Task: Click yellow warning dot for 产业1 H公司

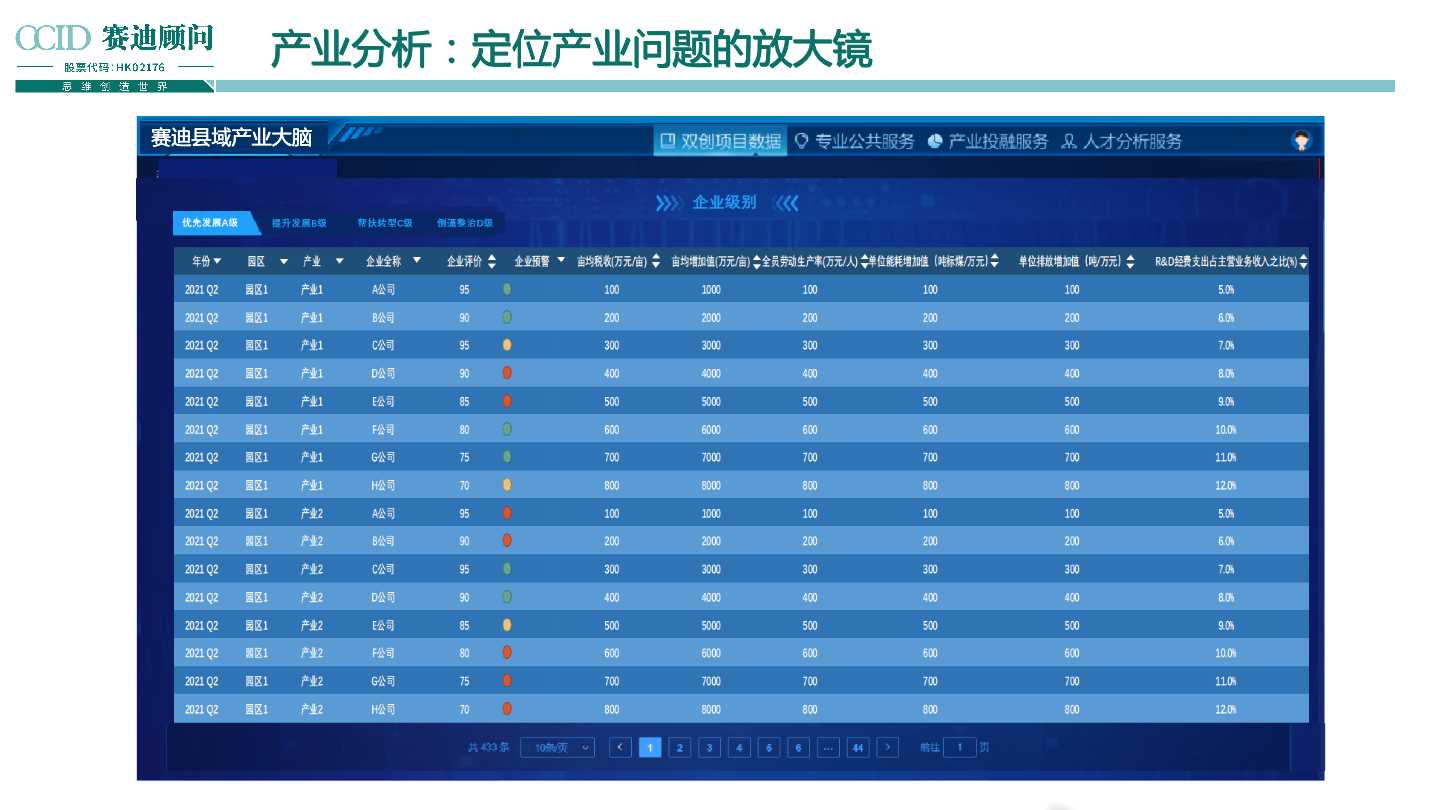Action: 507,485
